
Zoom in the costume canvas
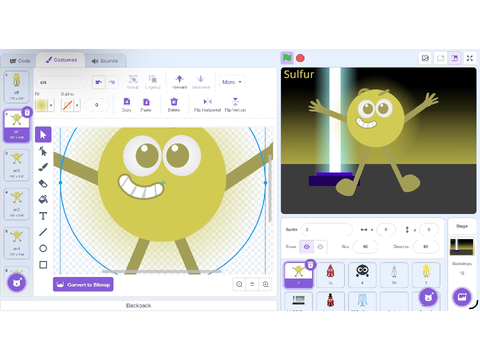[x=265, y=284]
